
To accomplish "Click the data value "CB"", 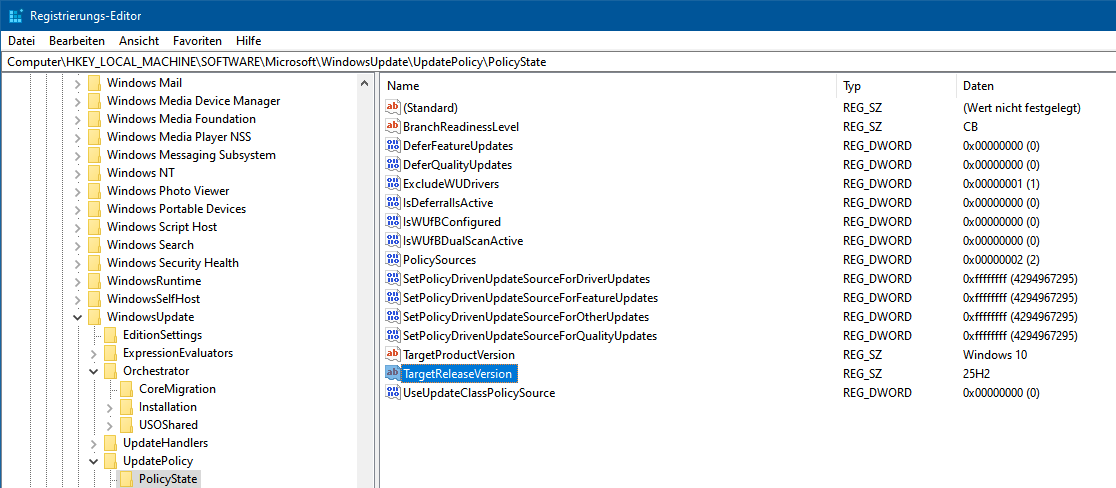I will pyautogui.click(x=970, y=127).
